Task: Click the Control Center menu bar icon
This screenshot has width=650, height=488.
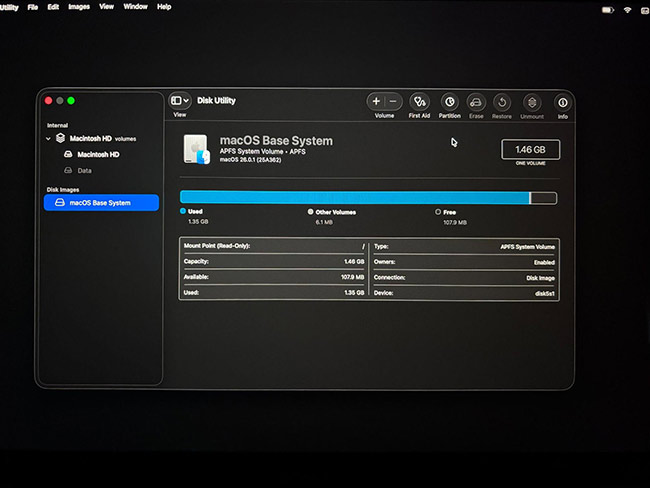Action: pyautogui.click(x=645, y=10)
